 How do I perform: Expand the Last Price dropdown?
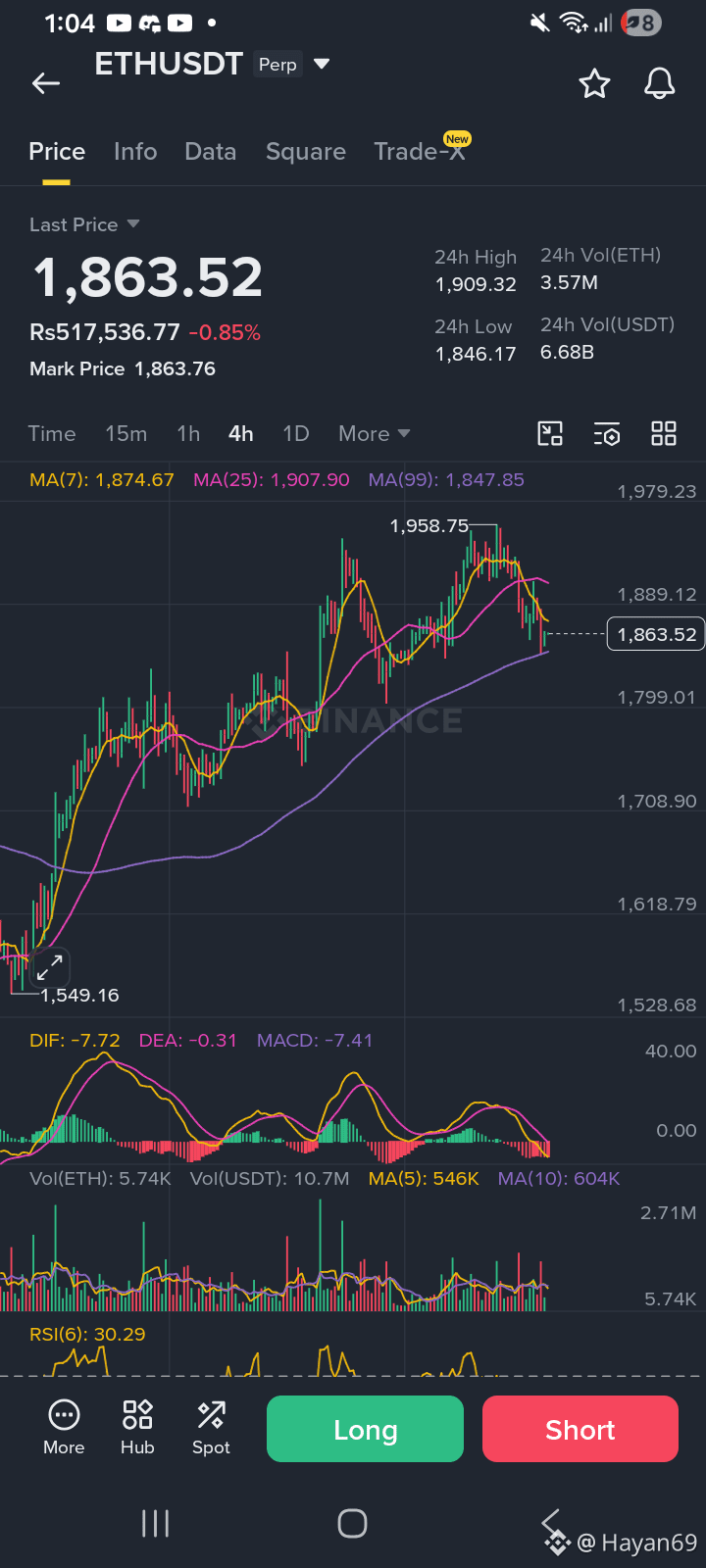point(84,224)
